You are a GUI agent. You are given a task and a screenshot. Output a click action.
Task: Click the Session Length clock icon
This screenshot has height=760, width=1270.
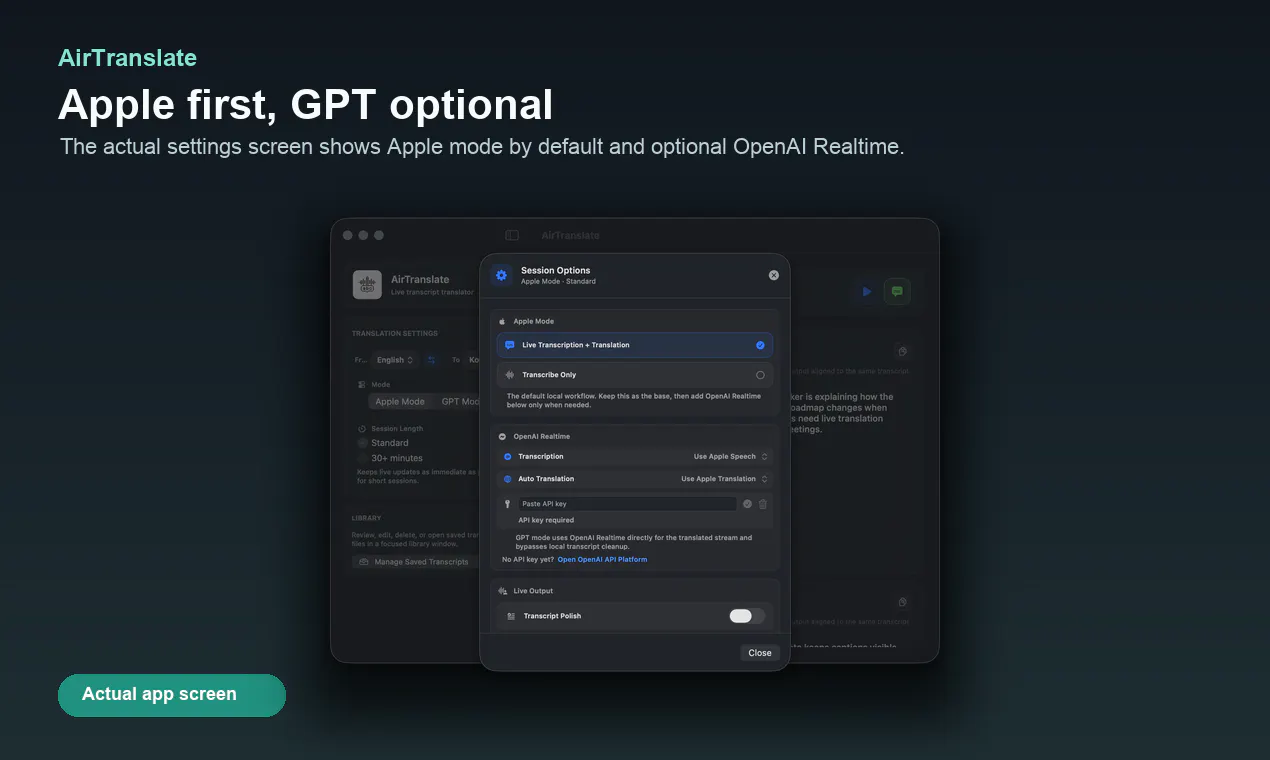tap(362, 428)
